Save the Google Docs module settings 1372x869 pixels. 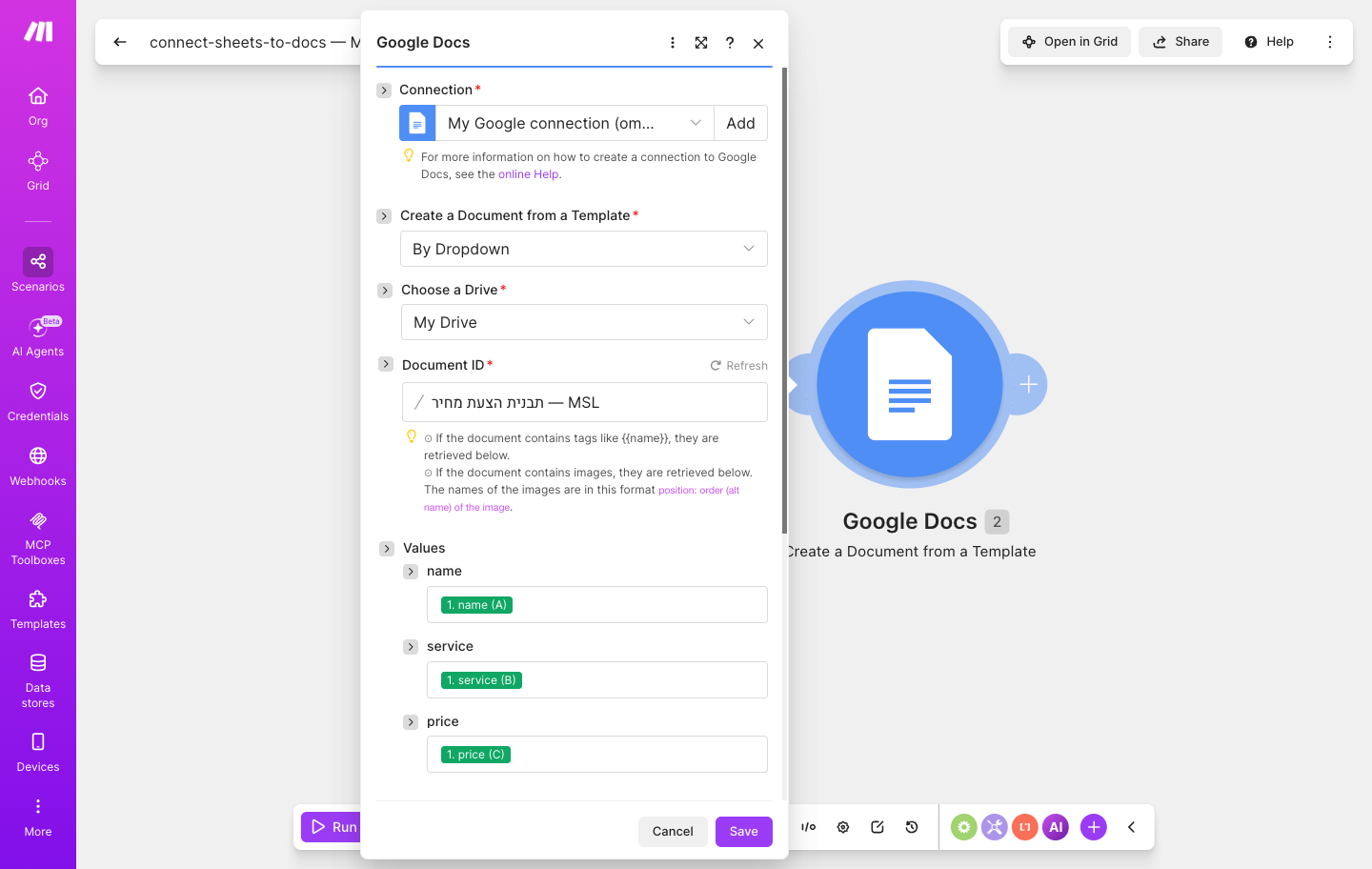point(744,832)
